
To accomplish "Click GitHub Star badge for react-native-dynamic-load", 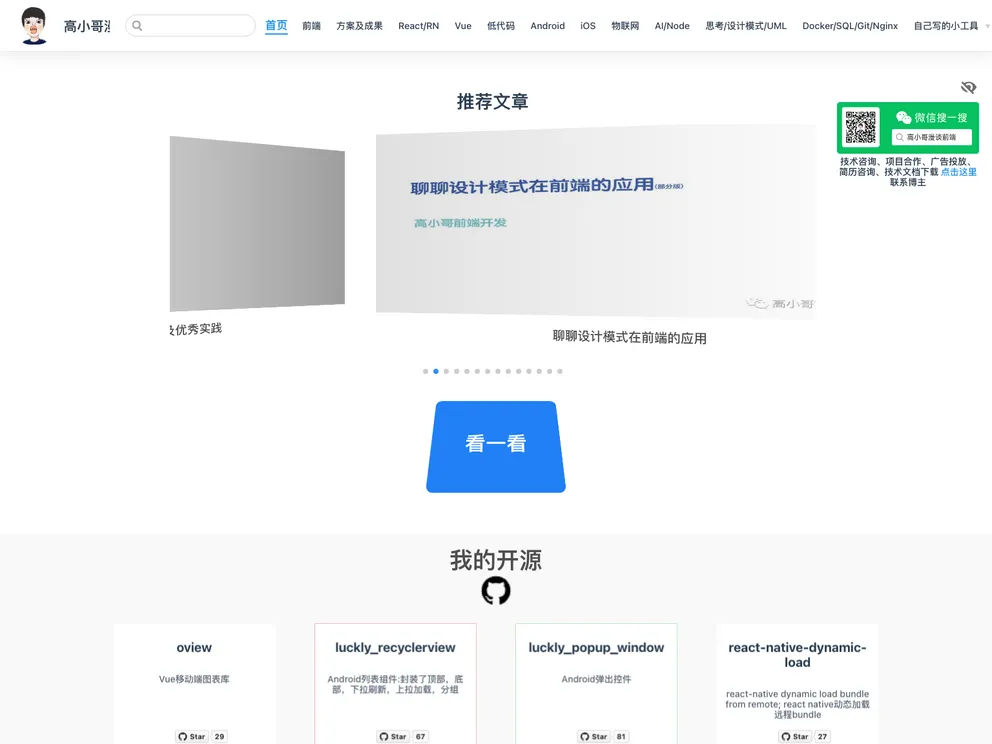I will point(795,737).
